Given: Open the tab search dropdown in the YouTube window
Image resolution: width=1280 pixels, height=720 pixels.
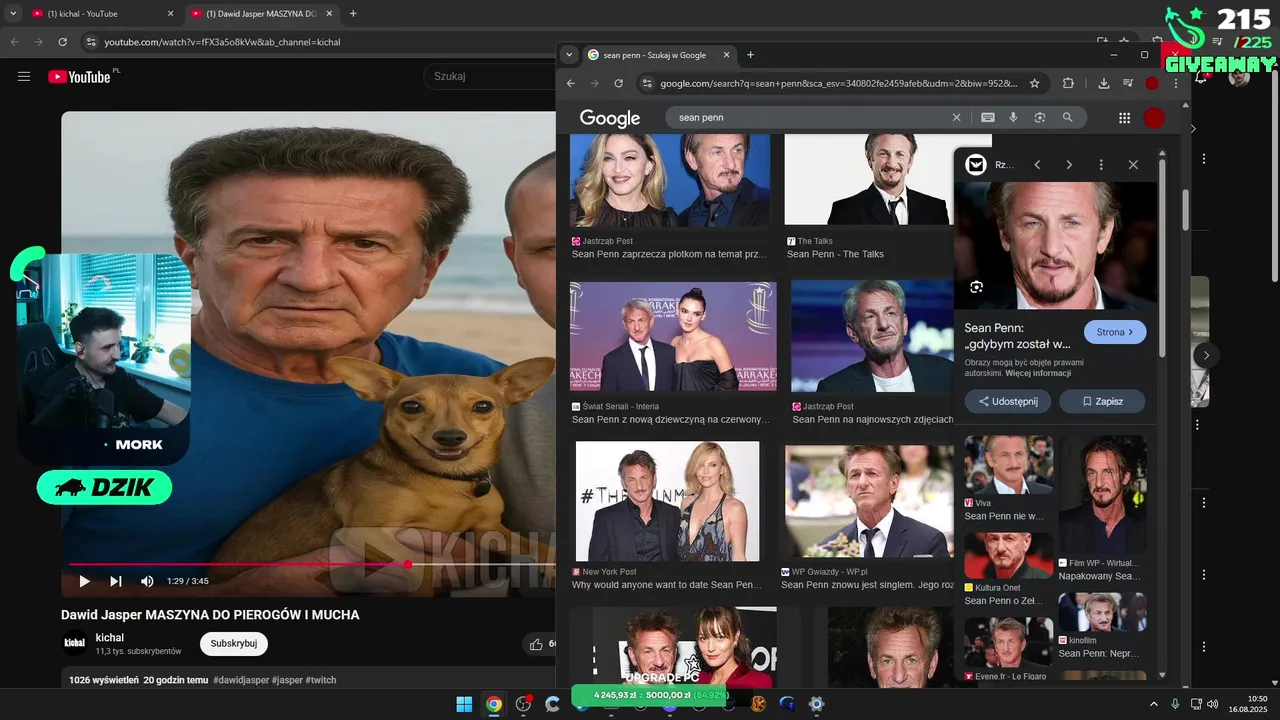Looking at the screenshot, I should 13,14.
